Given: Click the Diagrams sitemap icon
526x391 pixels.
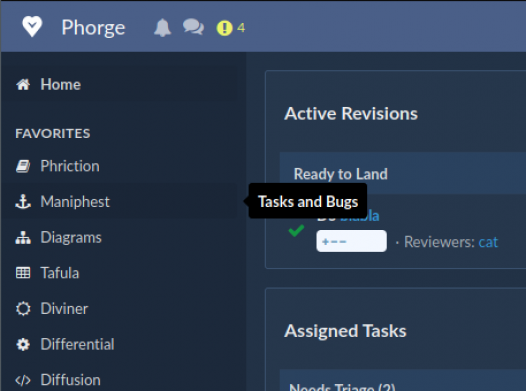Looking at the screenshot, I should point(23,237).
